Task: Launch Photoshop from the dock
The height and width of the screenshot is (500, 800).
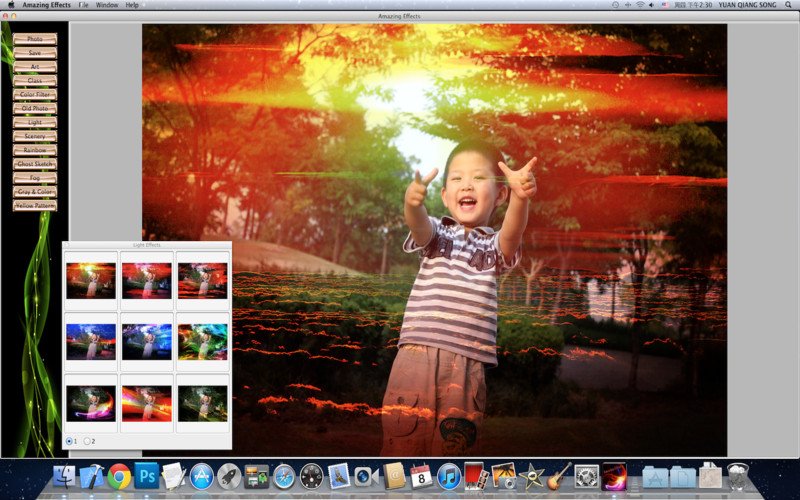Action: (x=148, y=477)
